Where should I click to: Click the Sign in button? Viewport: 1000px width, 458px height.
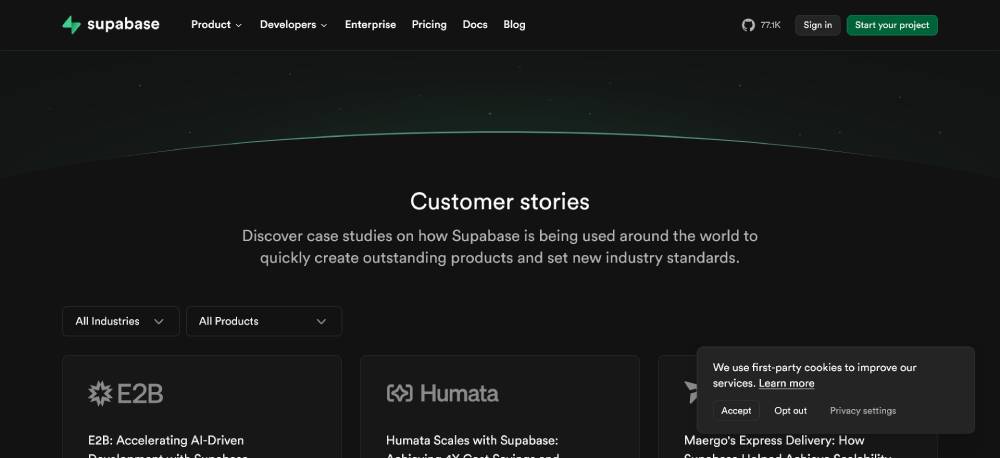[818, 26]
